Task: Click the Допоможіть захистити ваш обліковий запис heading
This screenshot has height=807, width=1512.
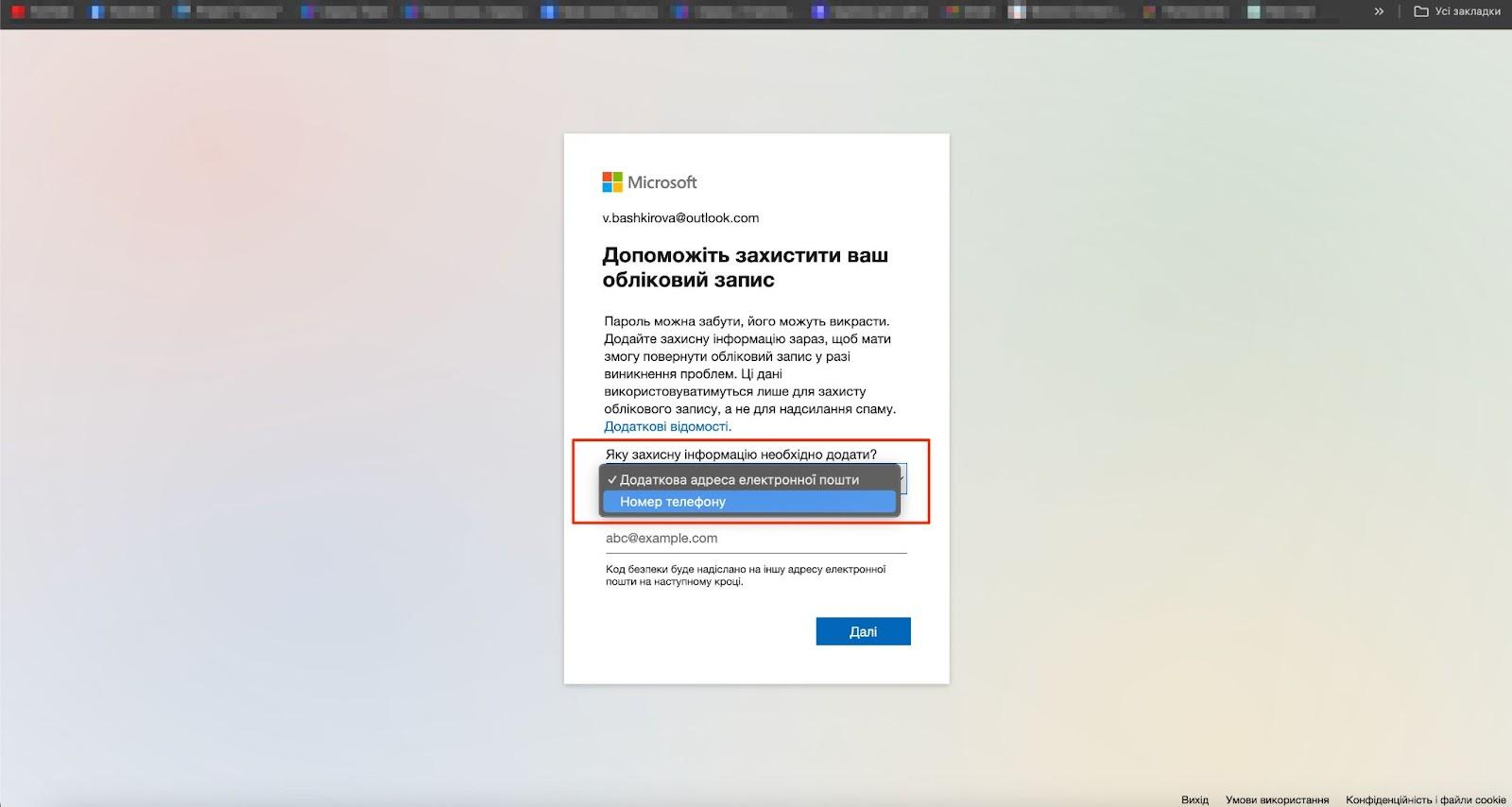Action: 746,267
